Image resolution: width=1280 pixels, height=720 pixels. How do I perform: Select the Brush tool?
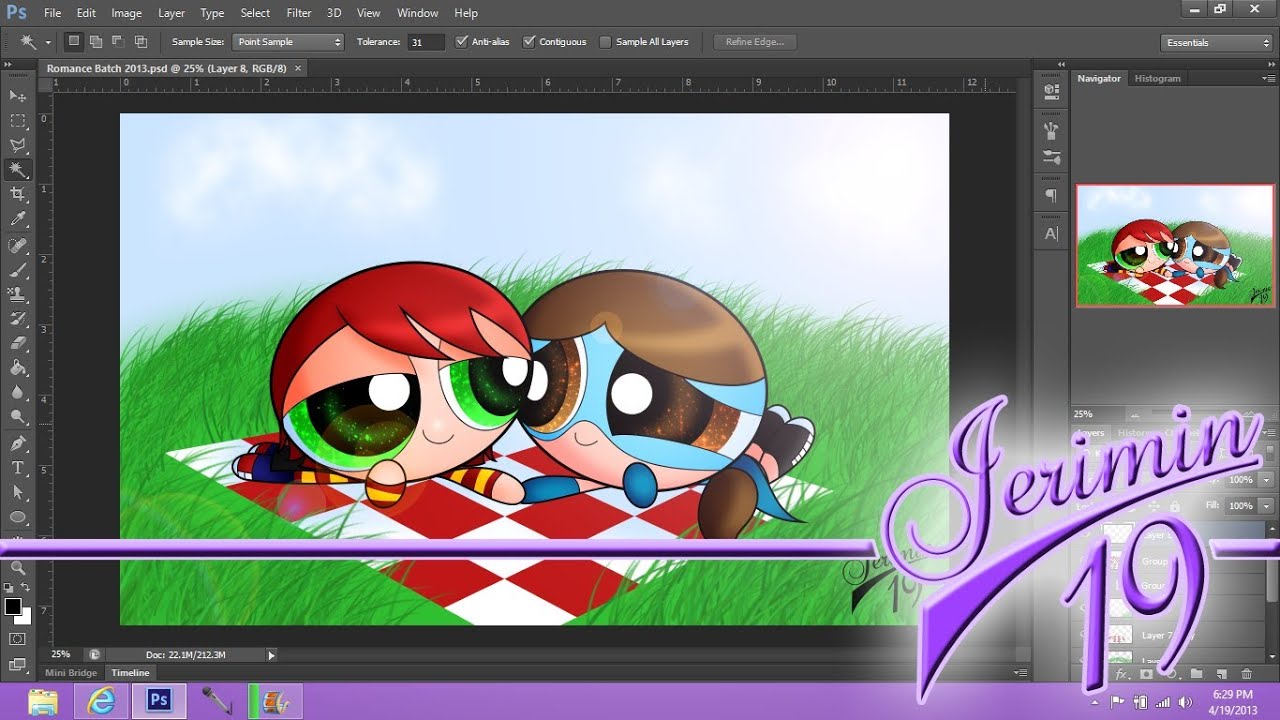(18, 270)
